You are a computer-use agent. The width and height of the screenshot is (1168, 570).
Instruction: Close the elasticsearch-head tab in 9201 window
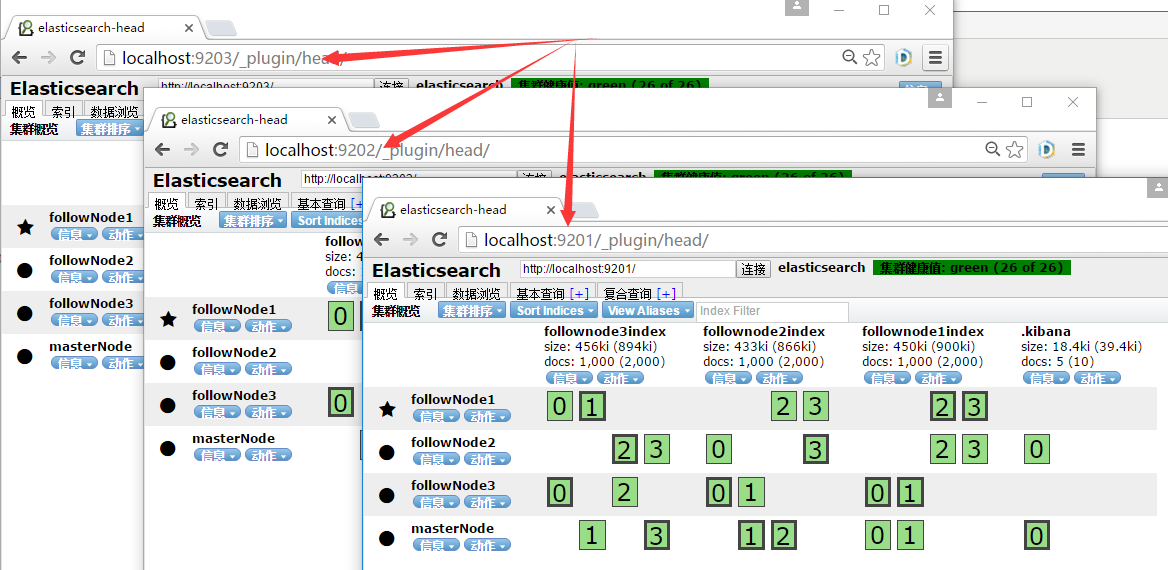[551, 210]
